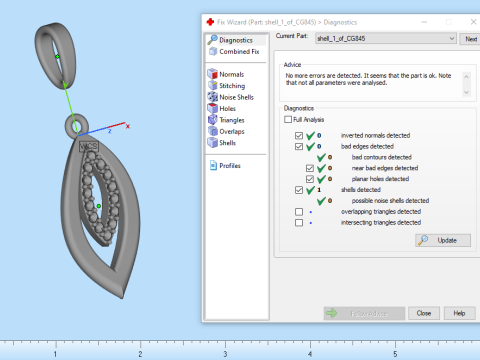Screen dimensions: 480x360
Task: Open the Noise Shells icon
Action: click(213, 97)
